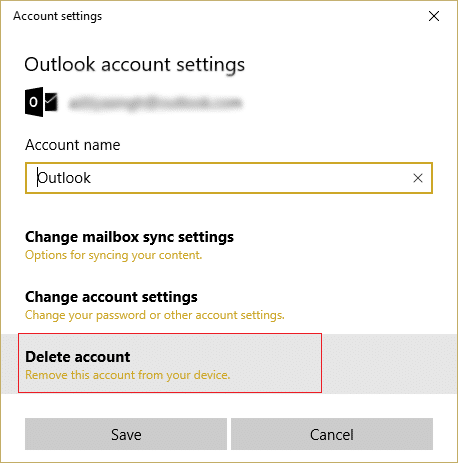Screen dimensions: 458x463
Task: Focus the Account name text box
Action: coord(229,178)
